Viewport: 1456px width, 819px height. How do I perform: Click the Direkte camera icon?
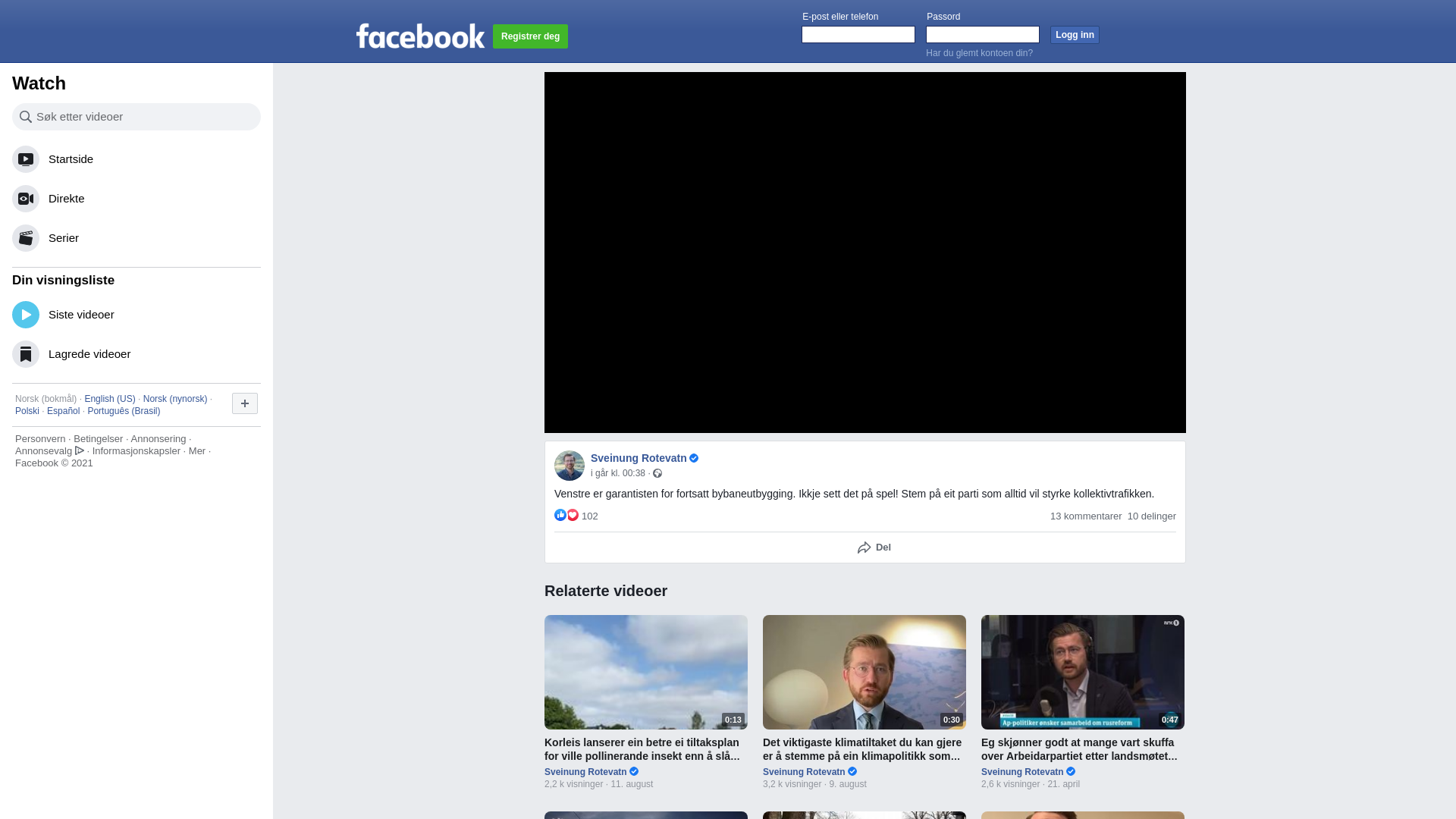pos(26,199)
